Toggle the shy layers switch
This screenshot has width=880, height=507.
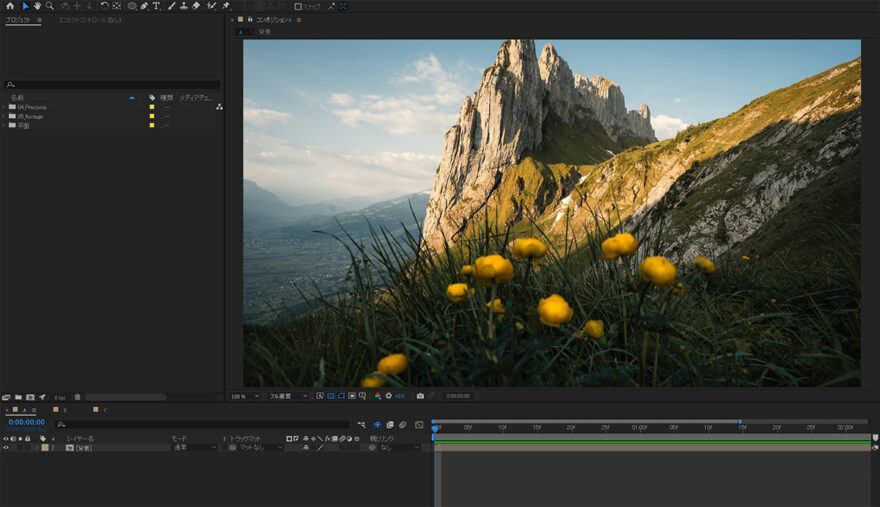(378, 424)
